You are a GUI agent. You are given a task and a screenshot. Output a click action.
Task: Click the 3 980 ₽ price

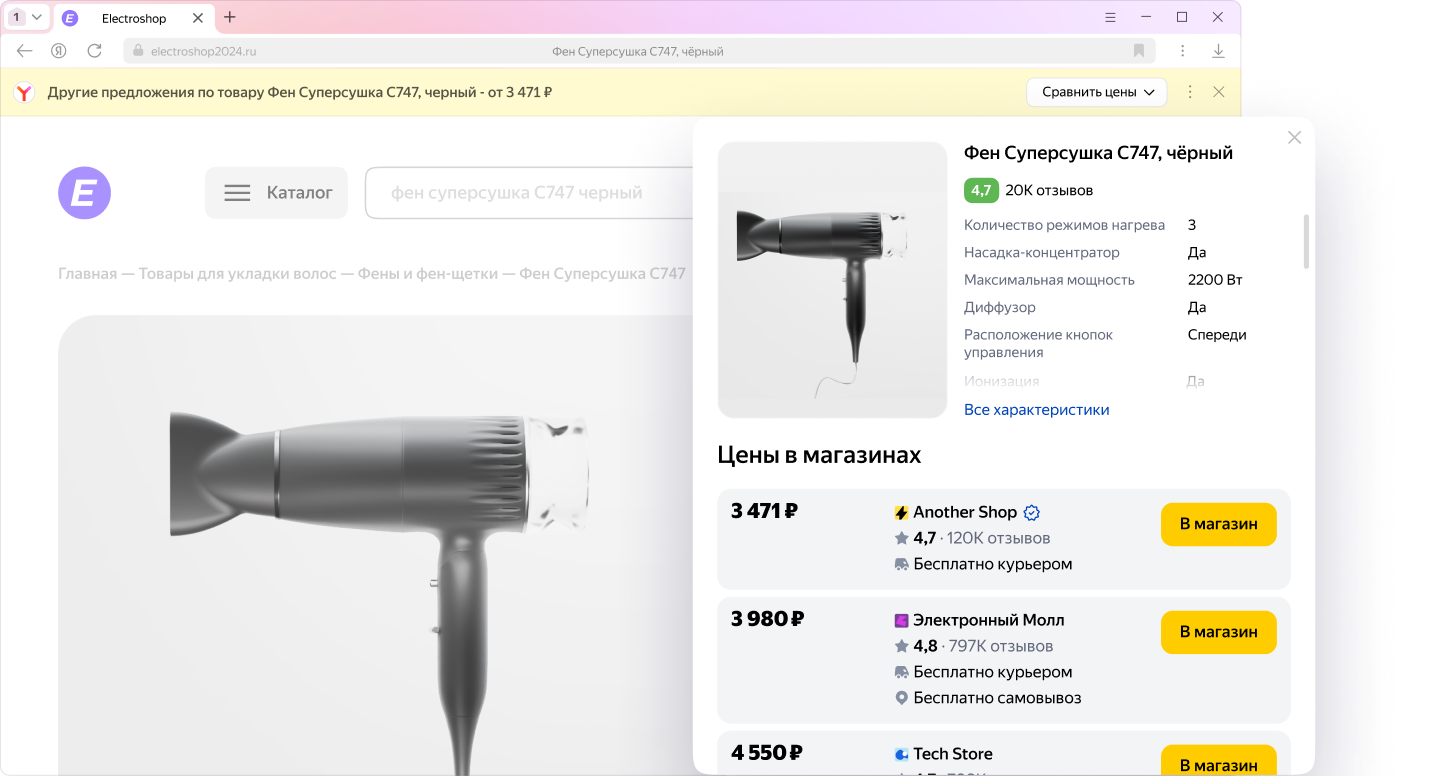pos(767,619)
